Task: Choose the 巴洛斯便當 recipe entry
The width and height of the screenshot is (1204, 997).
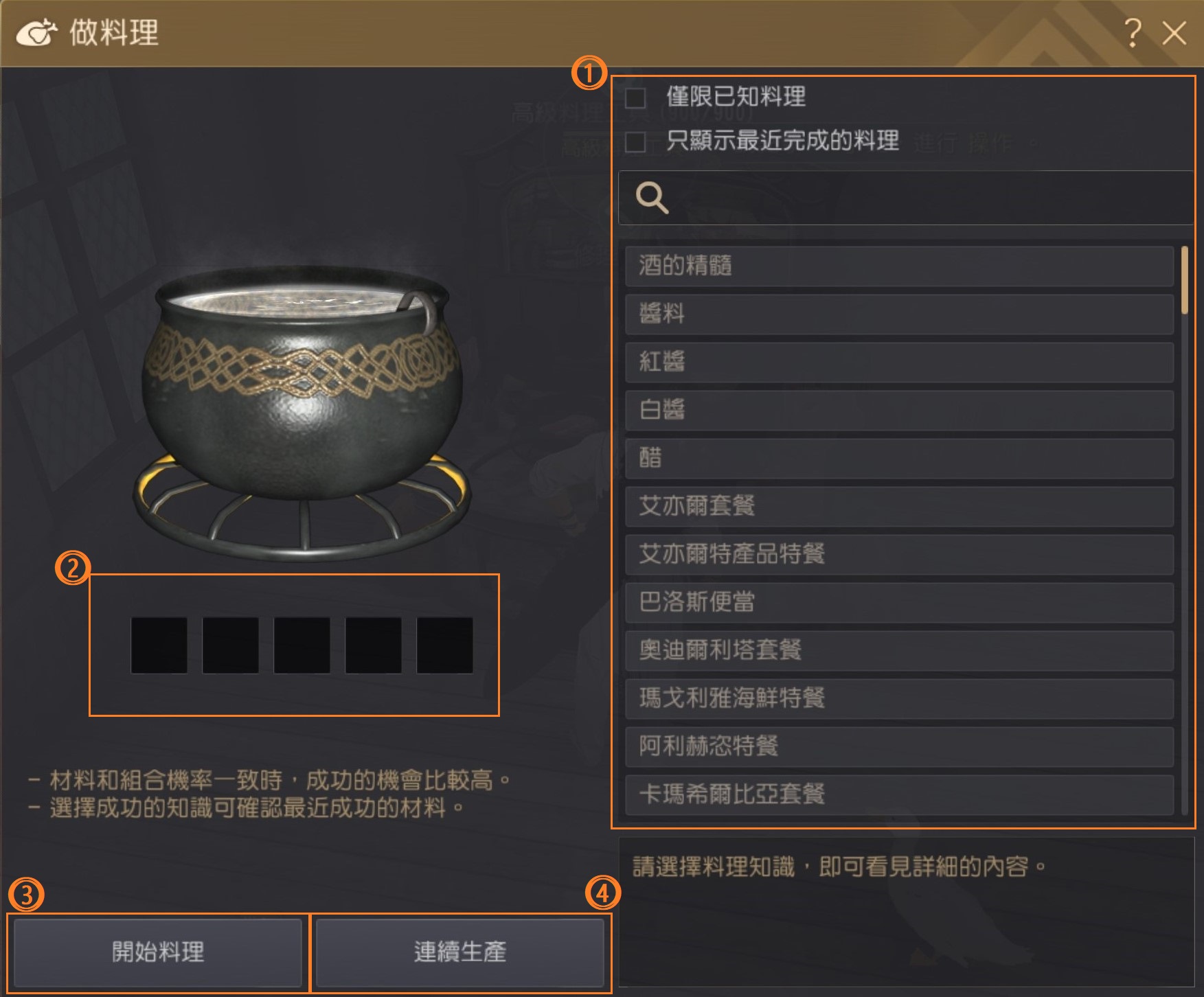Action: coord(899,602)
